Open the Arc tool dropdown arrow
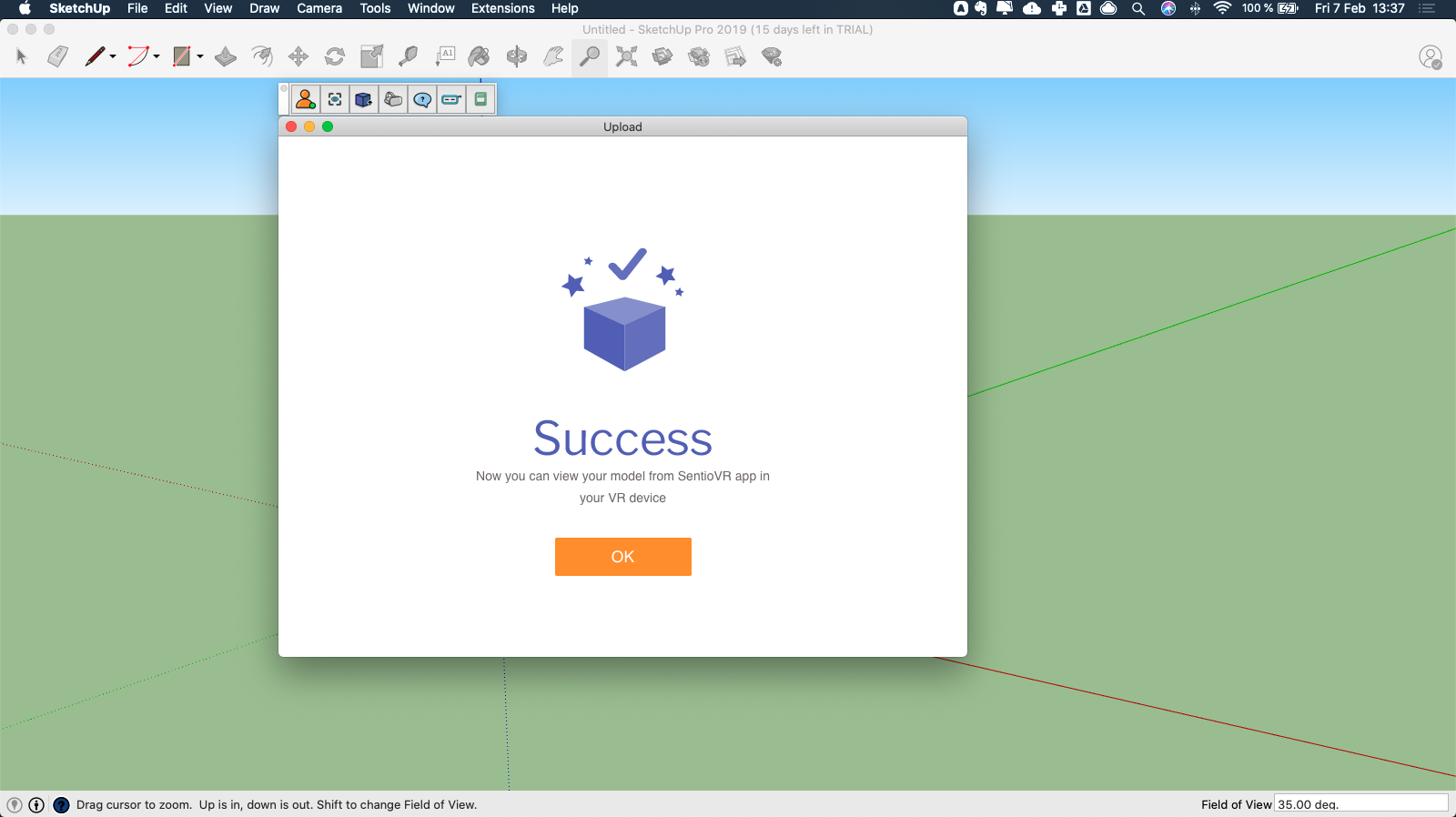This screenshot has width=1456, height=817. click(x=157, y=56)
